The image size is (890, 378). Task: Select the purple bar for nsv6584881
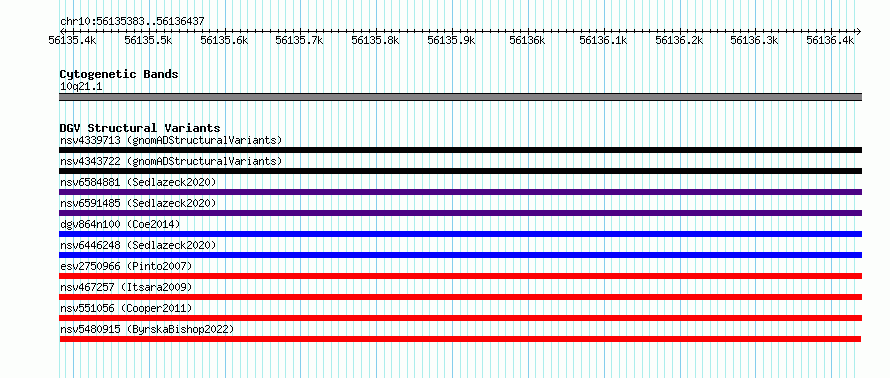(x=460, y=192)
